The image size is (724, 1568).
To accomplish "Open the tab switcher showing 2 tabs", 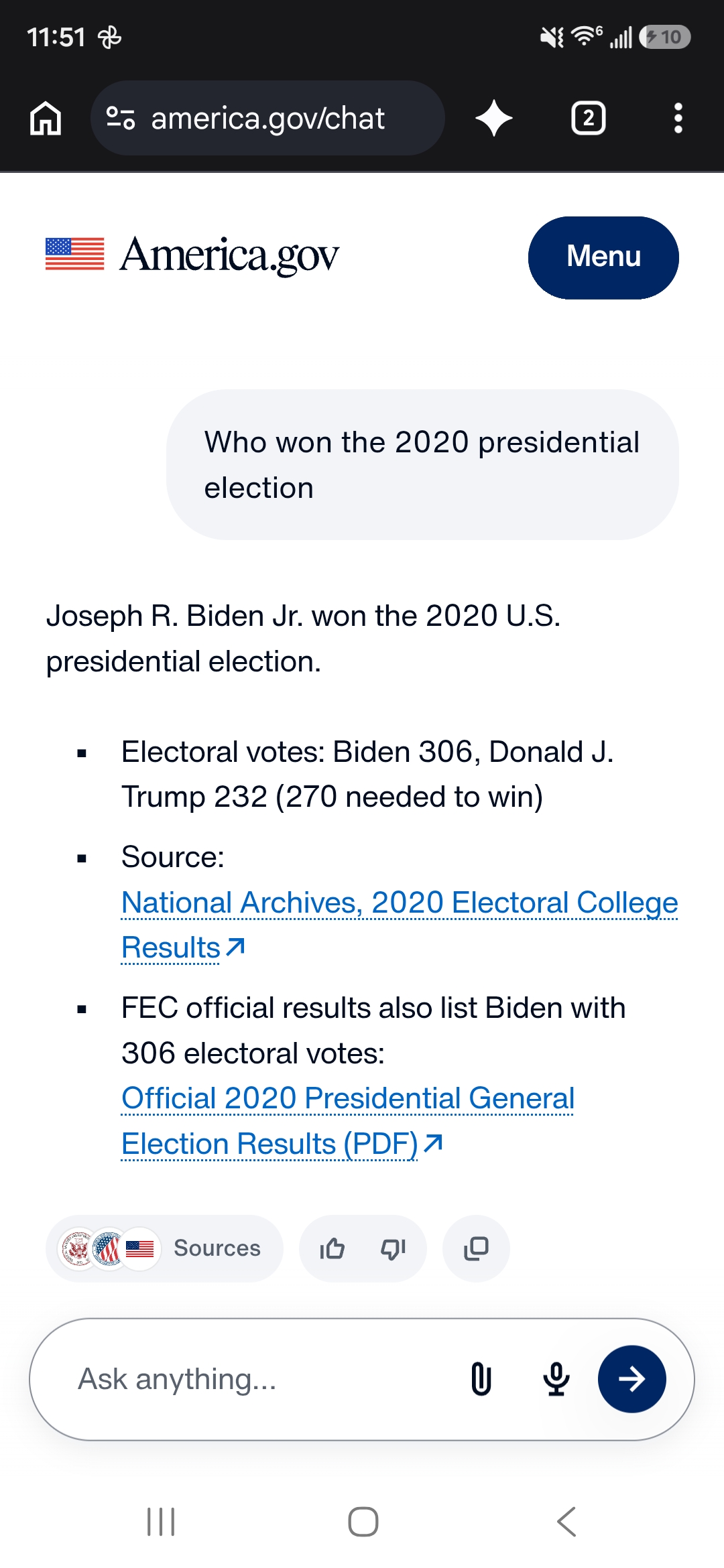I will 589,118.
